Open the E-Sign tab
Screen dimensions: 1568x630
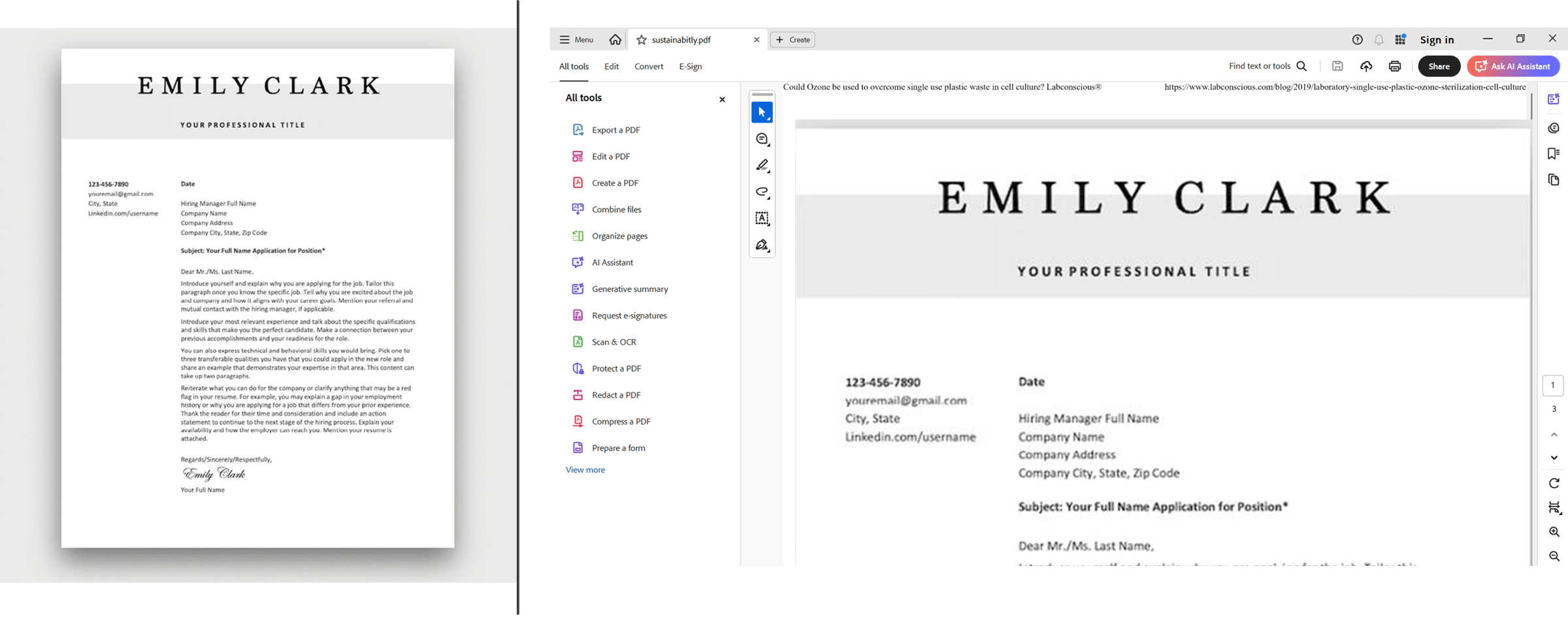690,67
